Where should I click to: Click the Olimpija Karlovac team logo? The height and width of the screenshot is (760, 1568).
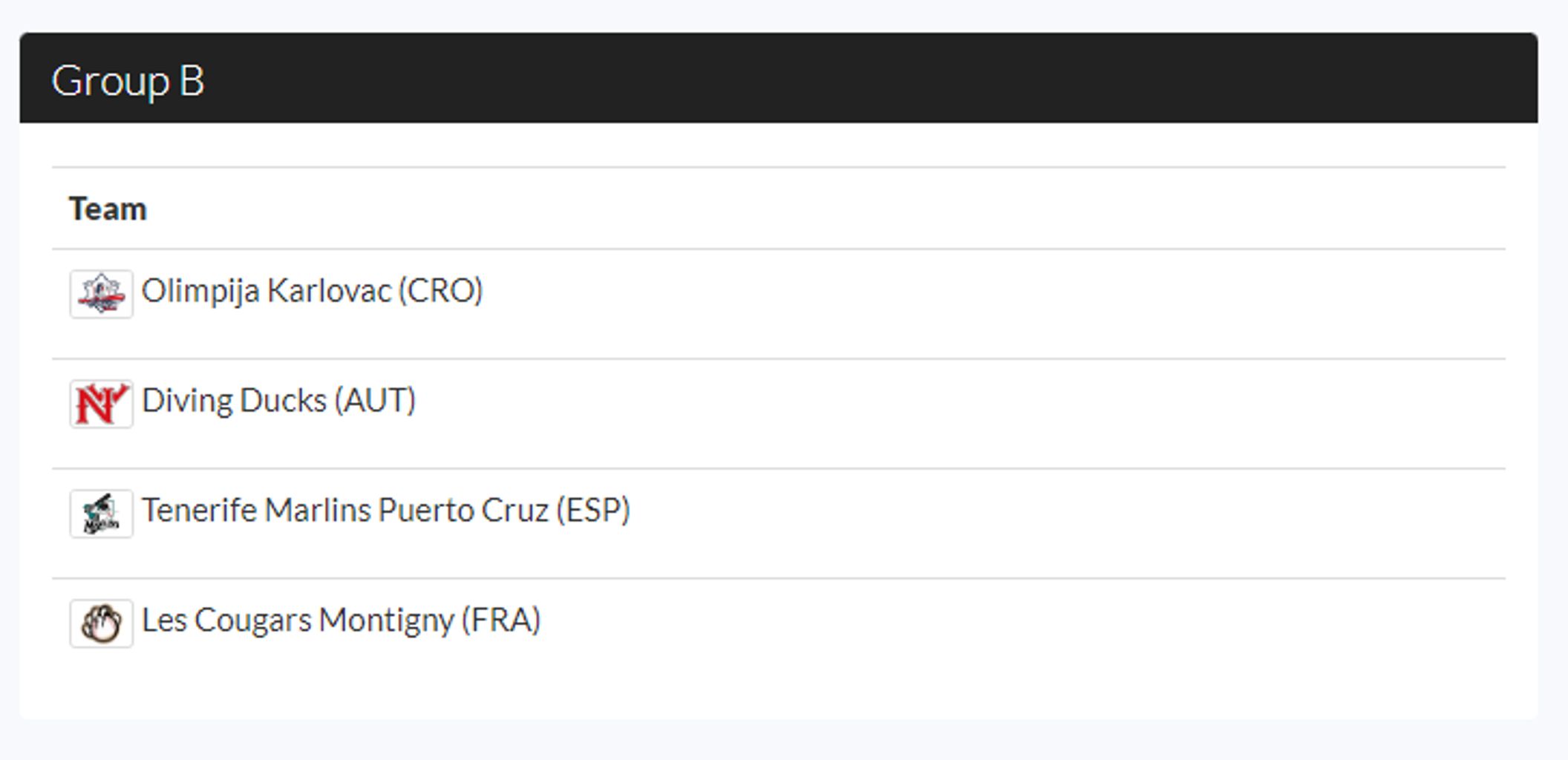[x=101, y=294]
